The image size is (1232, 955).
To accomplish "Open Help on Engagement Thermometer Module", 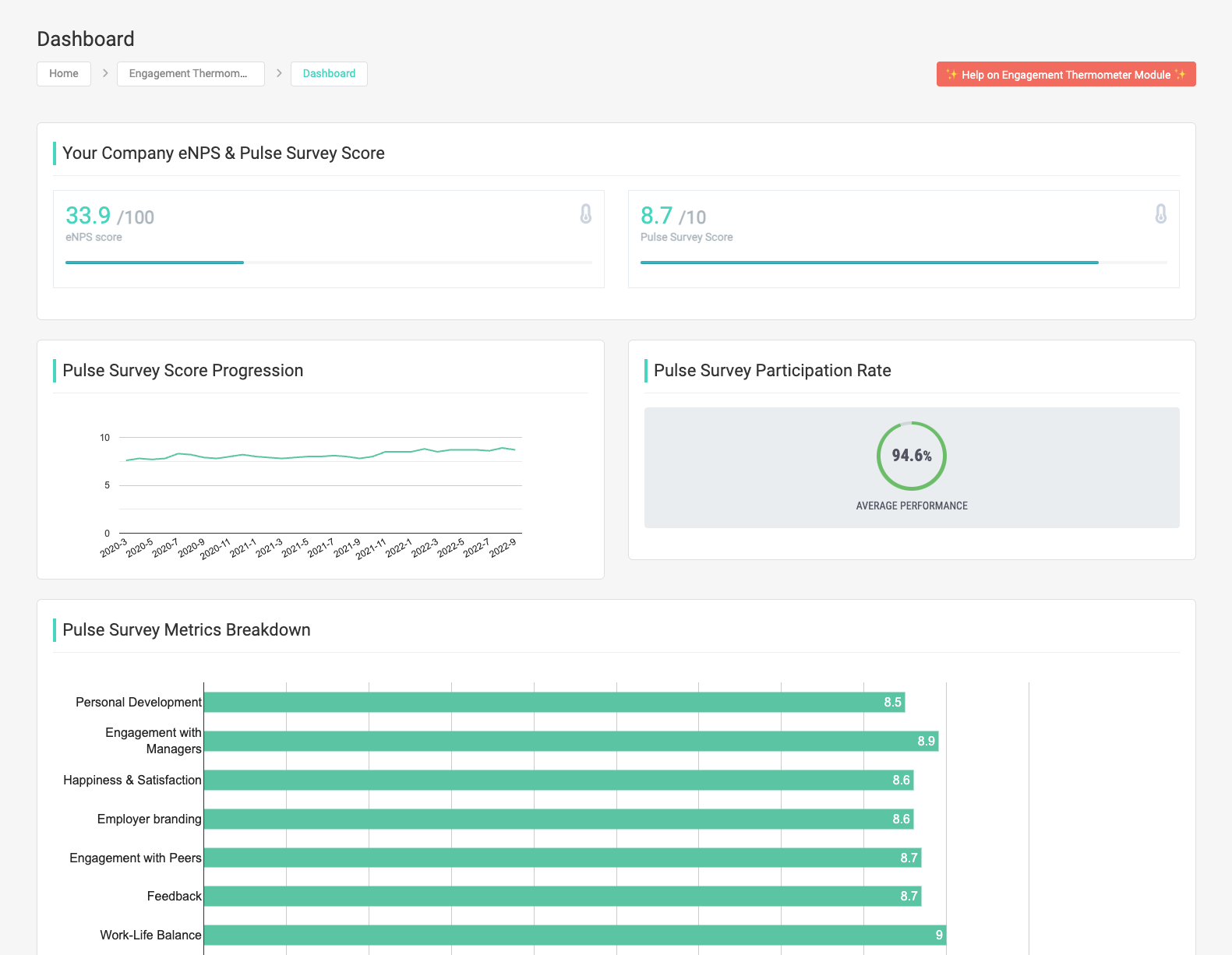I will (1066, 75).
